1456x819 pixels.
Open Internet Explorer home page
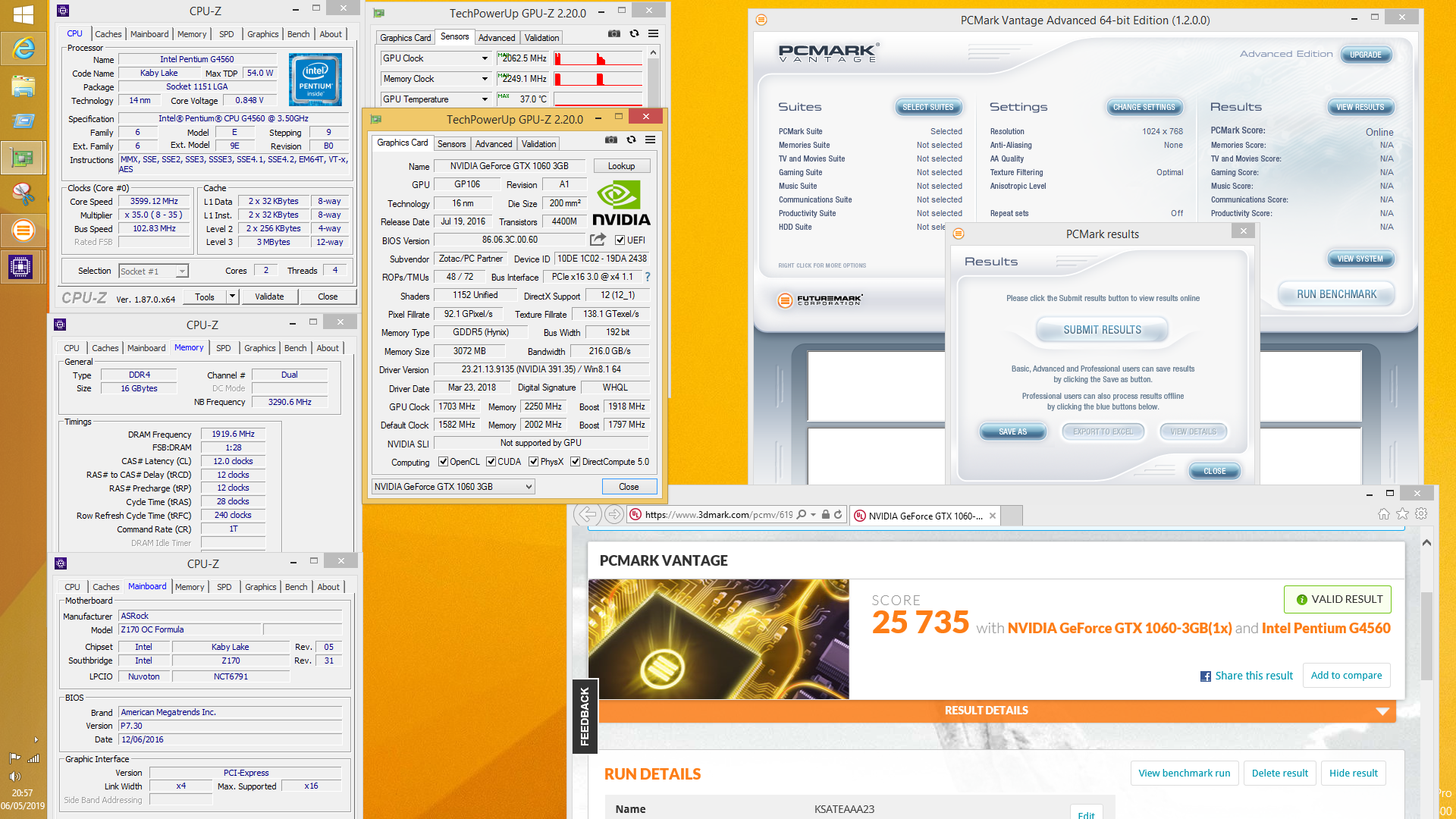[1384, 514]
